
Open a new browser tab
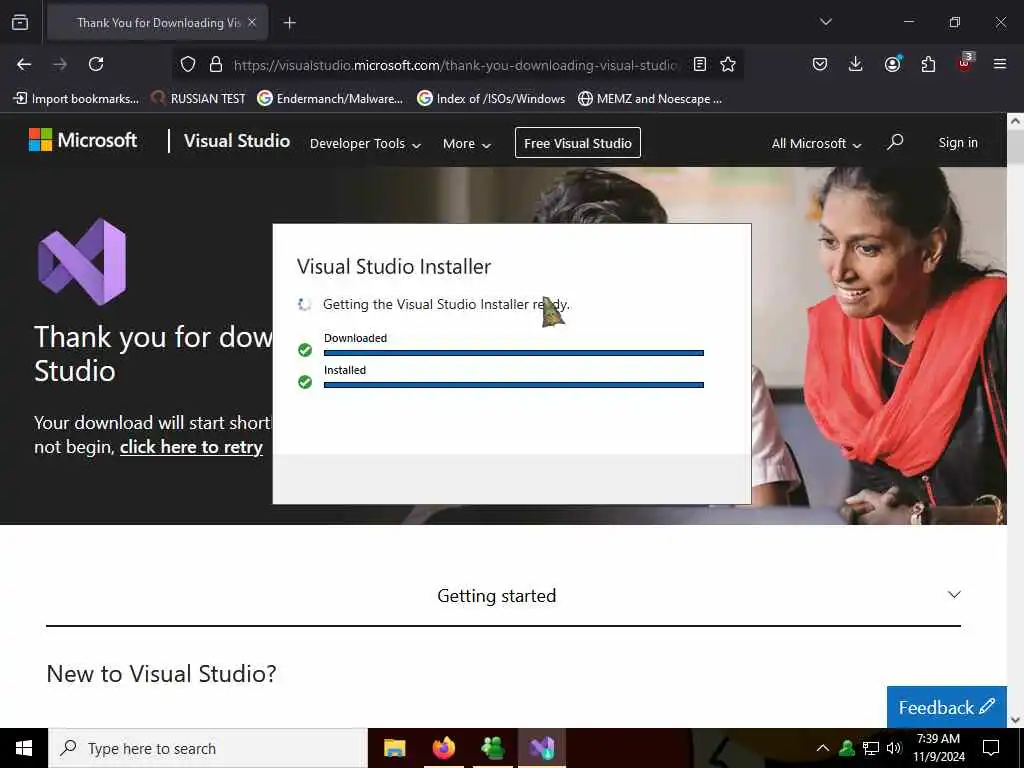tap(289, 23)
